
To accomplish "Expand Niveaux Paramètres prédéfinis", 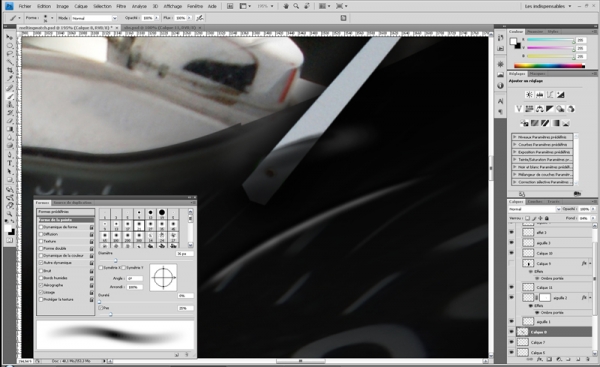I will (515, 137).
